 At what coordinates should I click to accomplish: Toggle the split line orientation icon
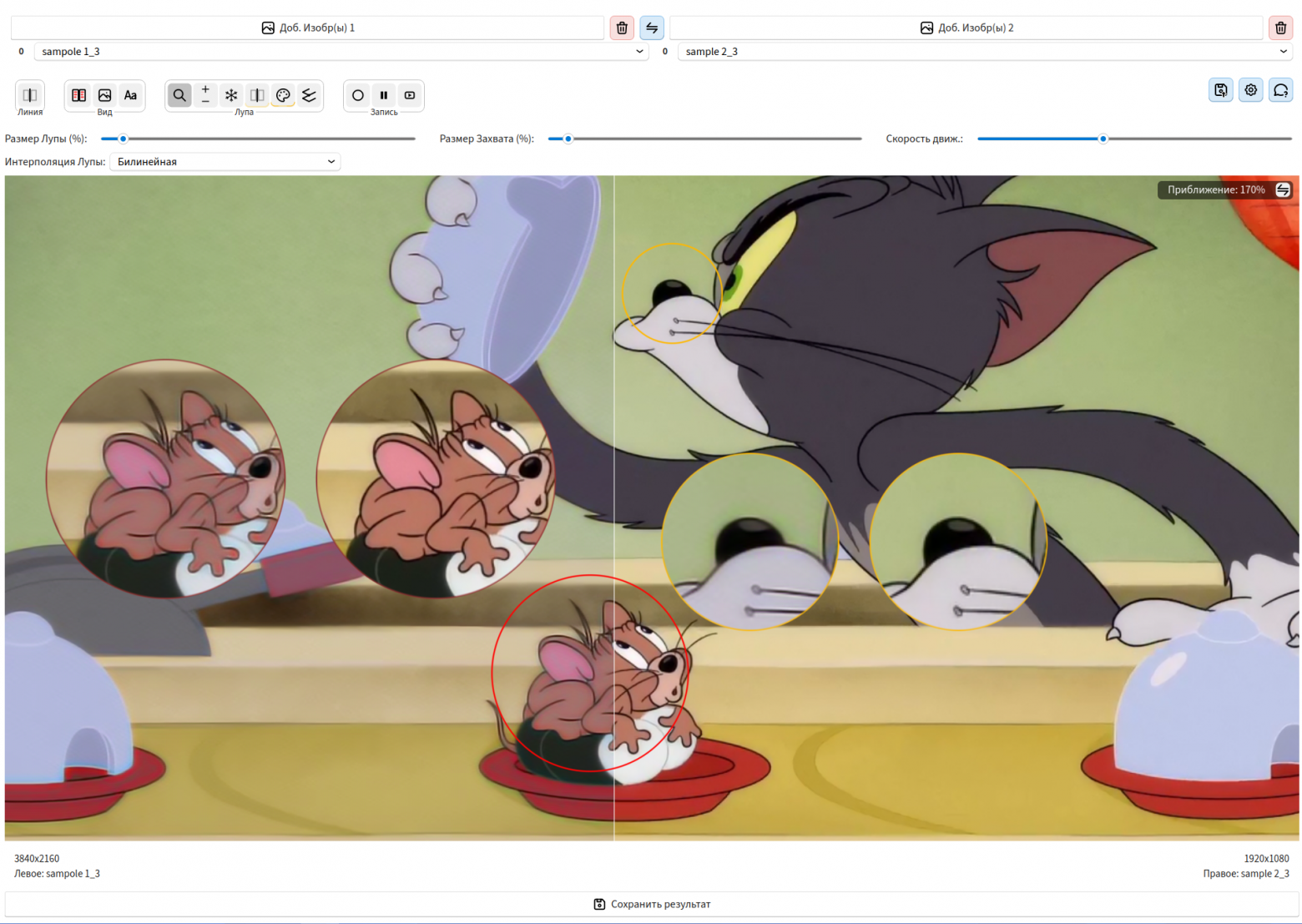[30, 95]
